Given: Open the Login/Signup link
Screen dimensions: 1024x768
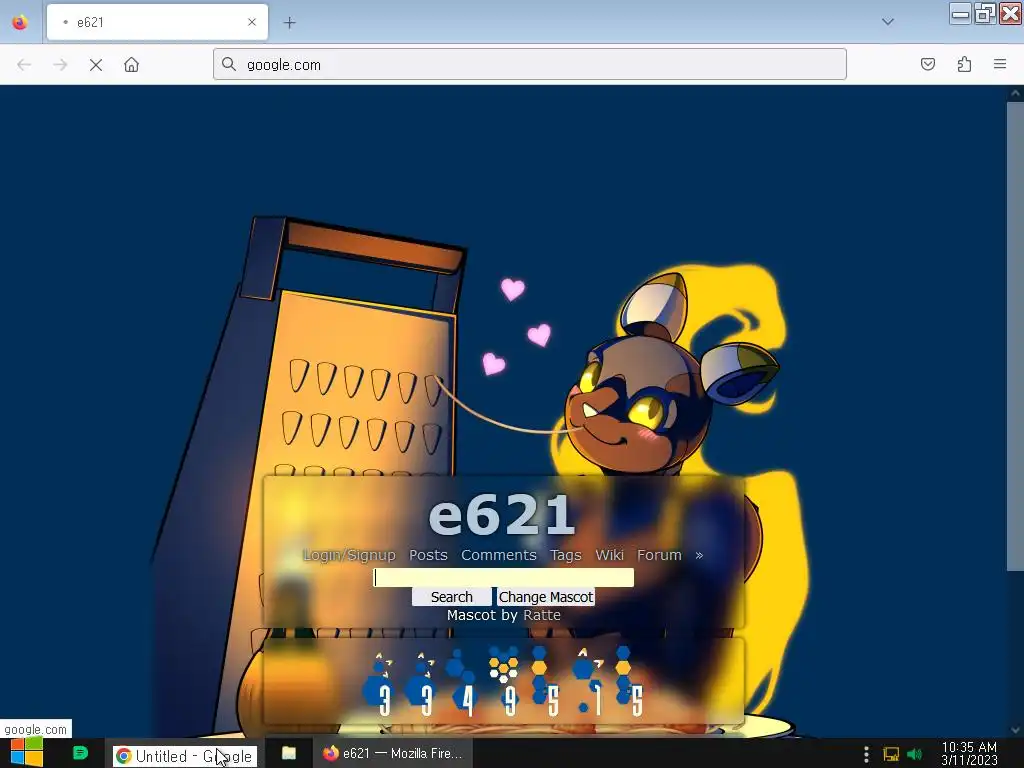Looking at the screenshot, I should coord(349,555).
